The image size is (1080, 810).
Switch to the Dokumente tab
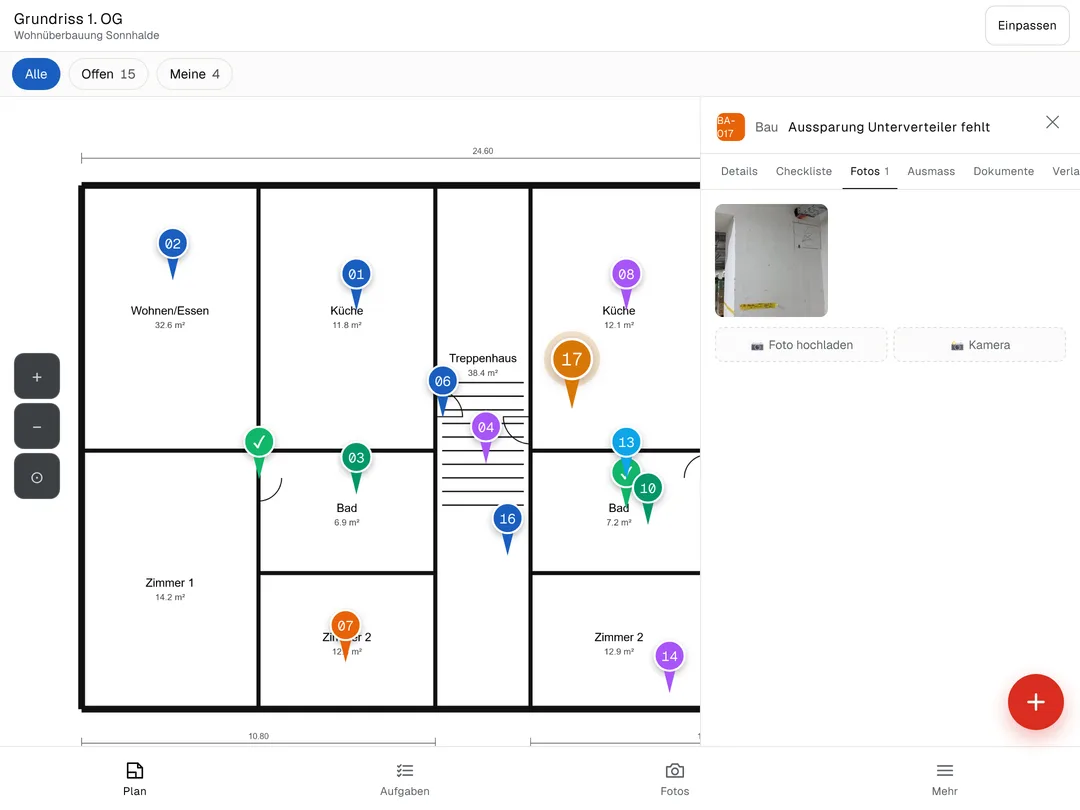pos(1004,172)
